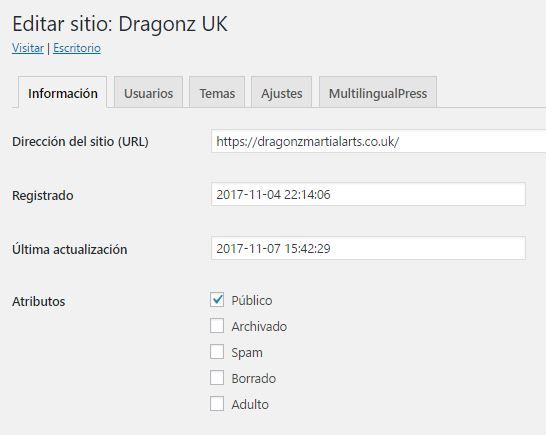
Task: Click the Borrado label text
Action: pos(254,378)
